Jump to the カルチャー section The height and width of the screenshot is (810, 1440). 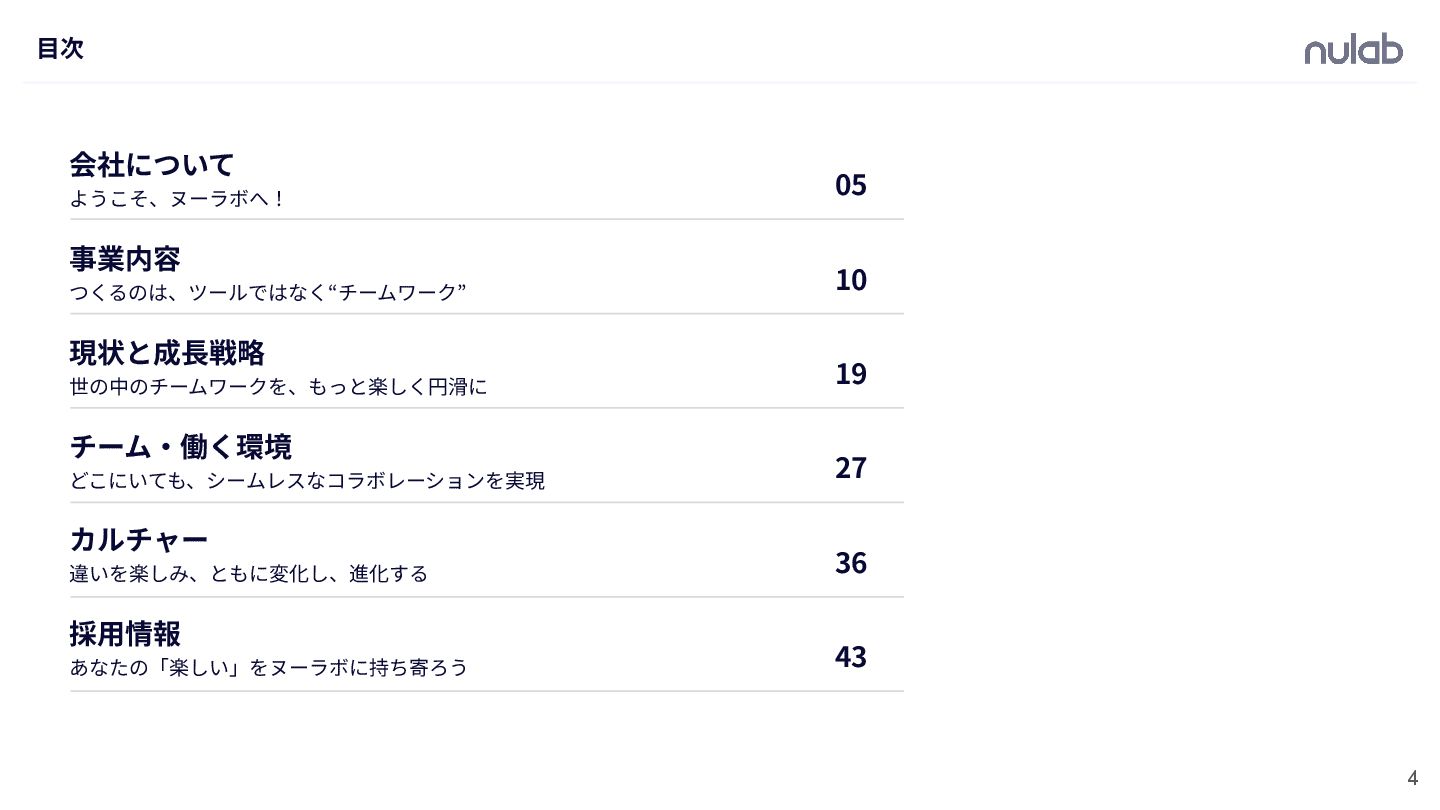tap(138, 541)
